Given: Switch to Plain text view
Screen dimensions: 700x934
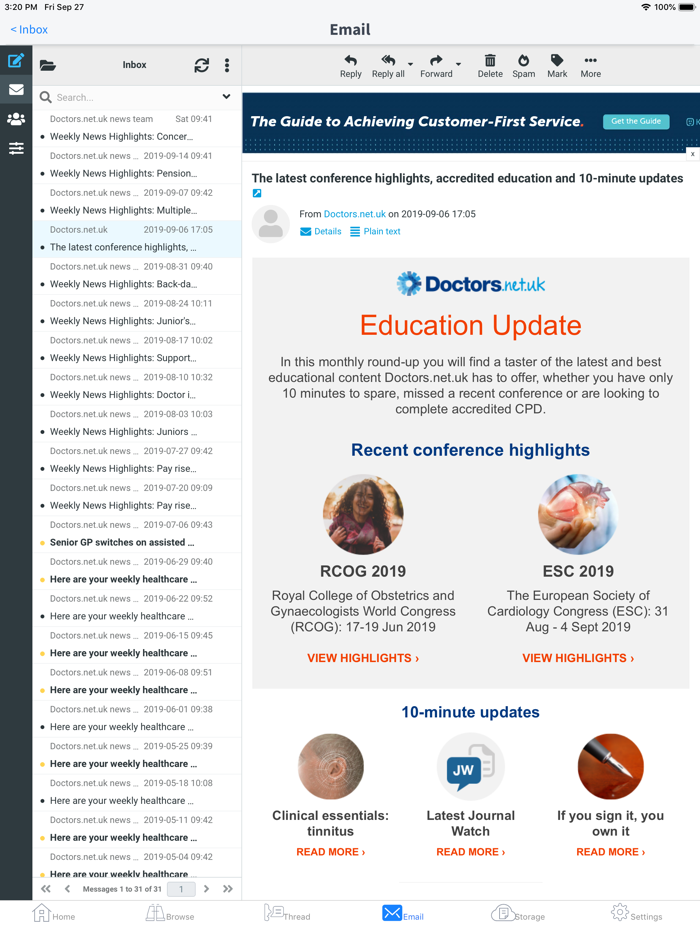Looking at the screenshot, I should (375, 231).
